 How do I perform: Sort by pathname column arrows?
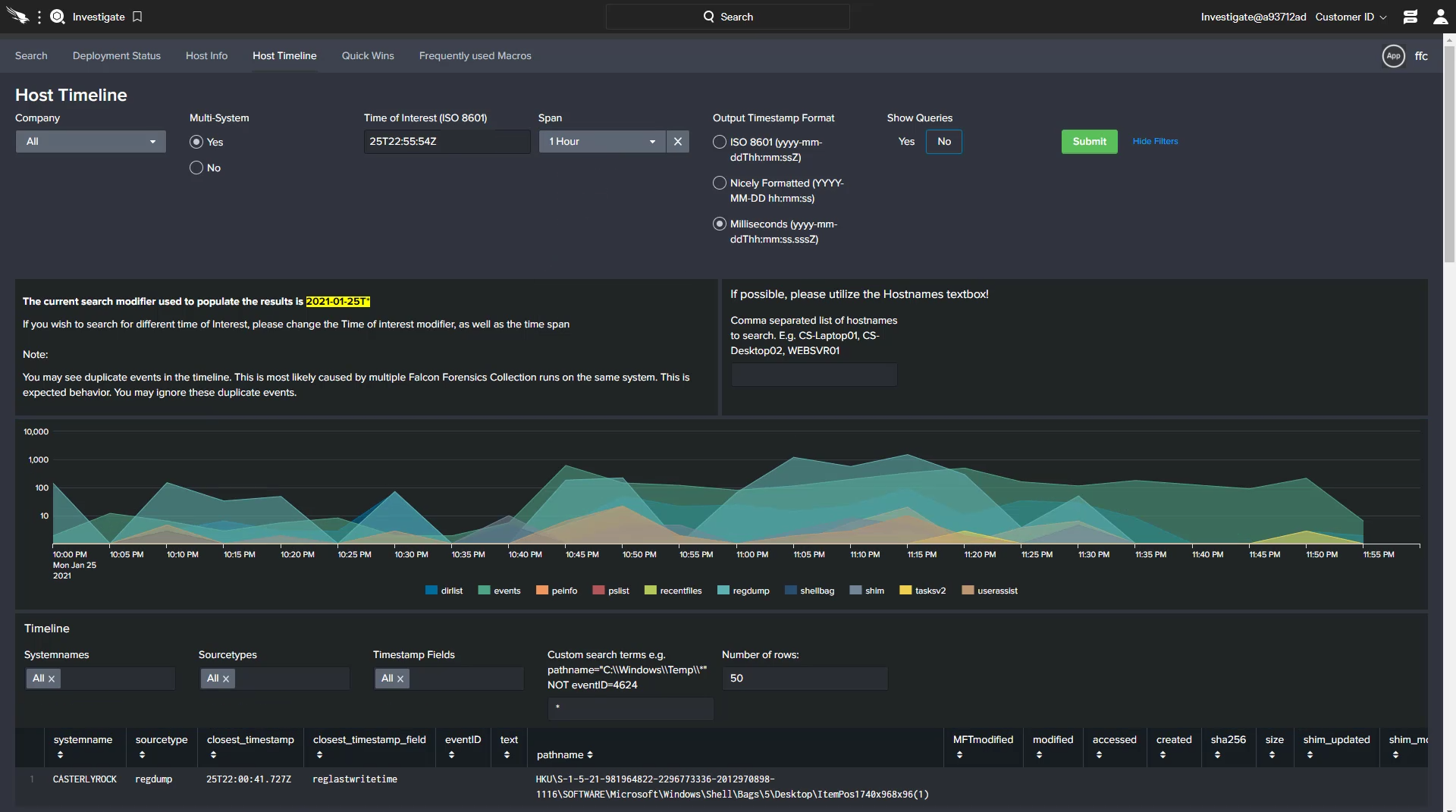590,755
